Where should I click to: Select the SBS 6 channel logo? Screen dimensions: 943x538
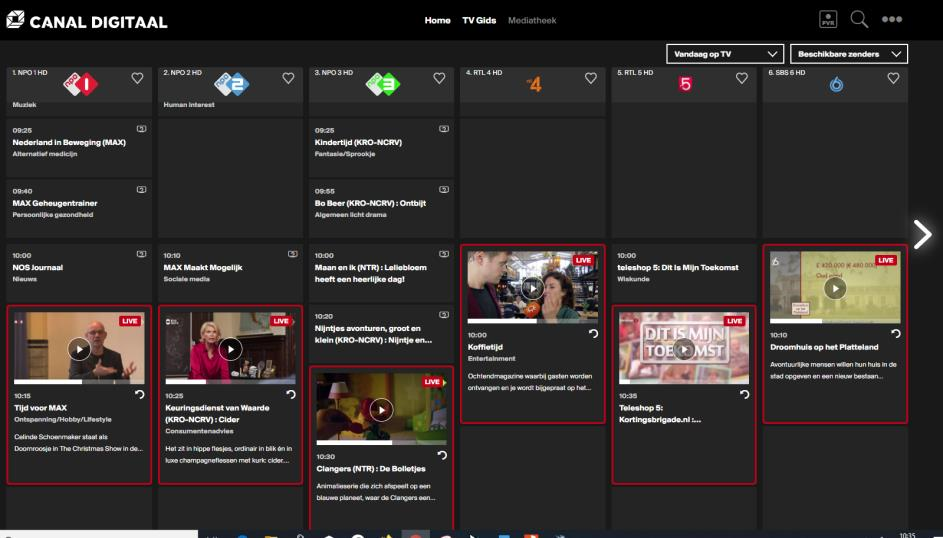[x=836, y=85]
